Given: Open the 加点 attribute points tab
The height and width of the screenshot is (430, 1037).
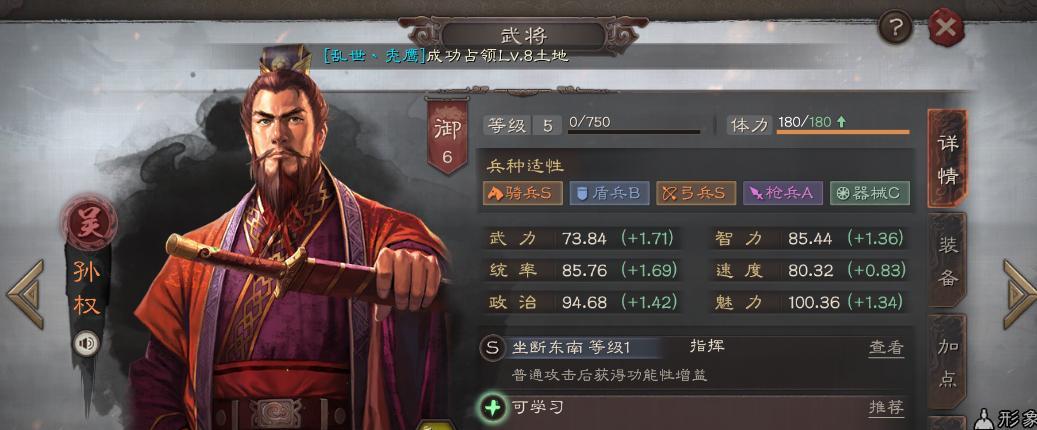Looking at the screenshot, I should point(947,362).
